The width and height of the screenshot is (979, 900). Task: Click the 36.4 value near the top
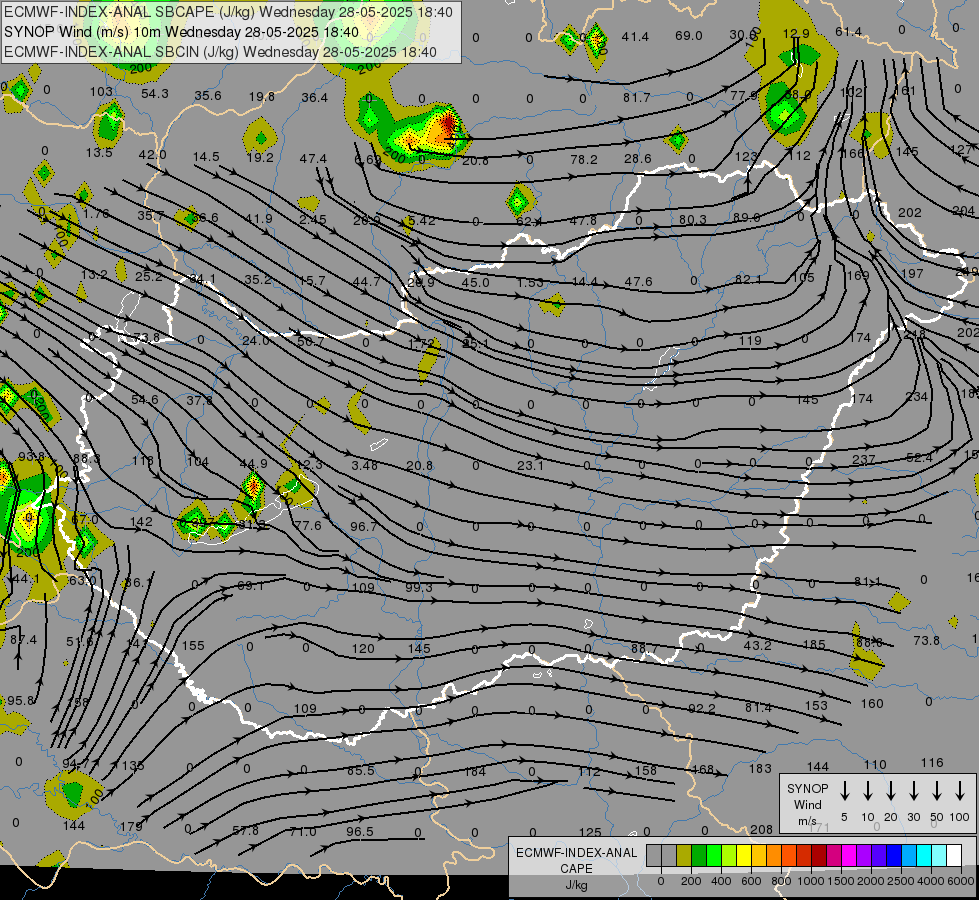click(314, 97)
